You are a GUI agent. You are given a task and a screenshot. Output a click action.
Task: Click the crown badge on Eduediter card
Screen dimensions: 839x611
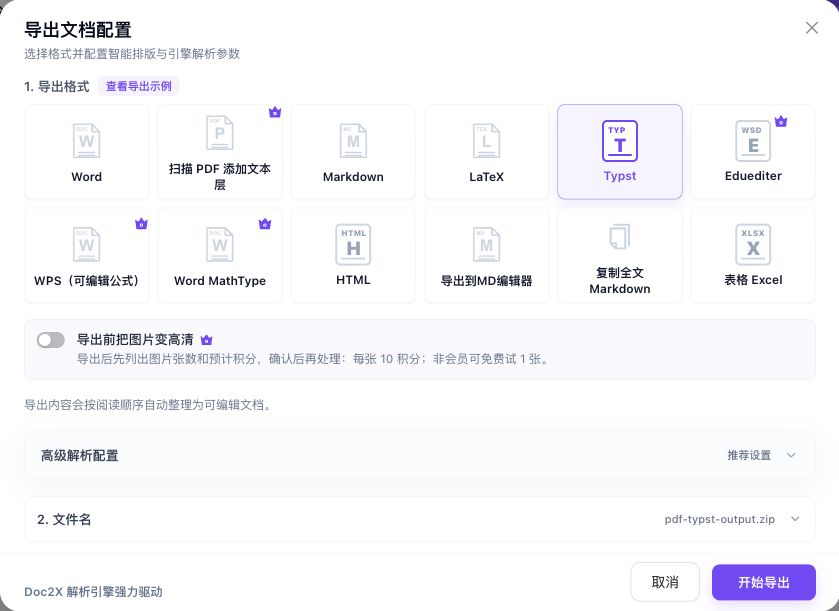pyautogui.click(x=781, y=121)
